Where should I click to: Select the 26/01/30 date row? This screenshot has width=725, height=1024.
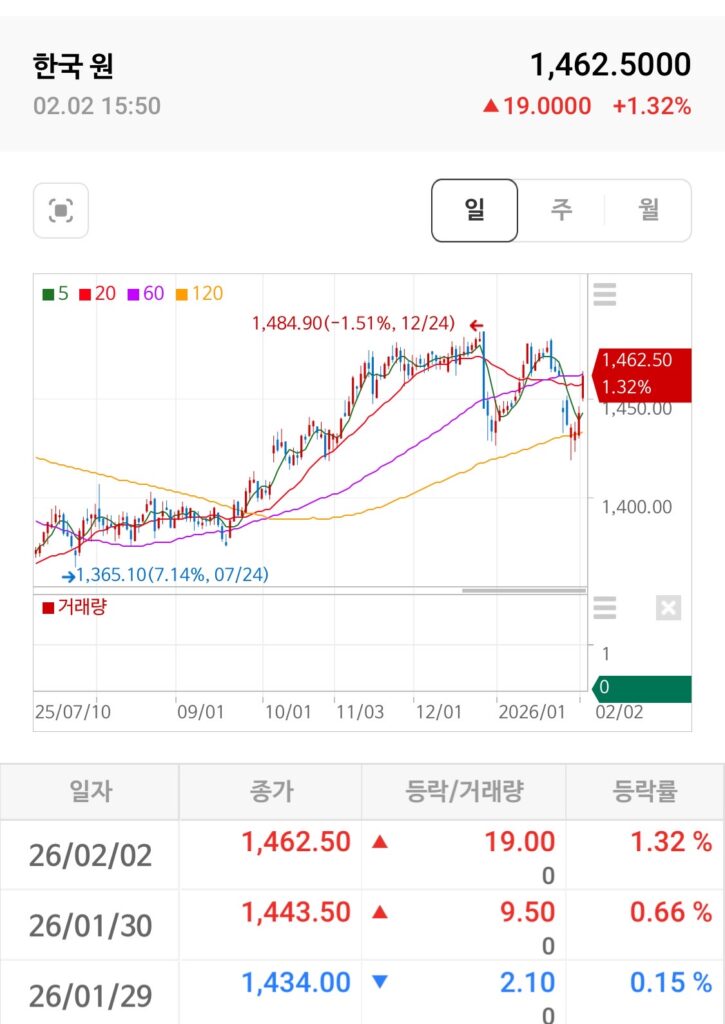(90, 926)
